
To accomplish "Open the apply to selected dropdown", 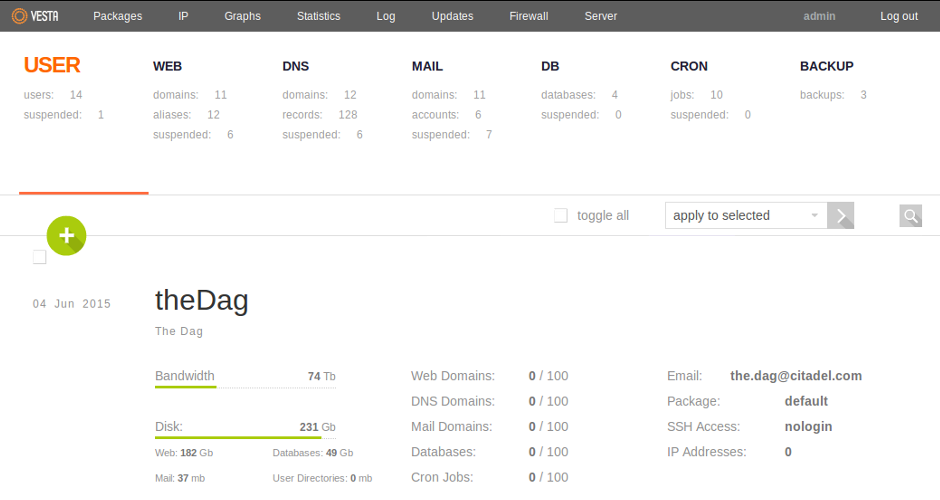I will [x=745, y=216].
